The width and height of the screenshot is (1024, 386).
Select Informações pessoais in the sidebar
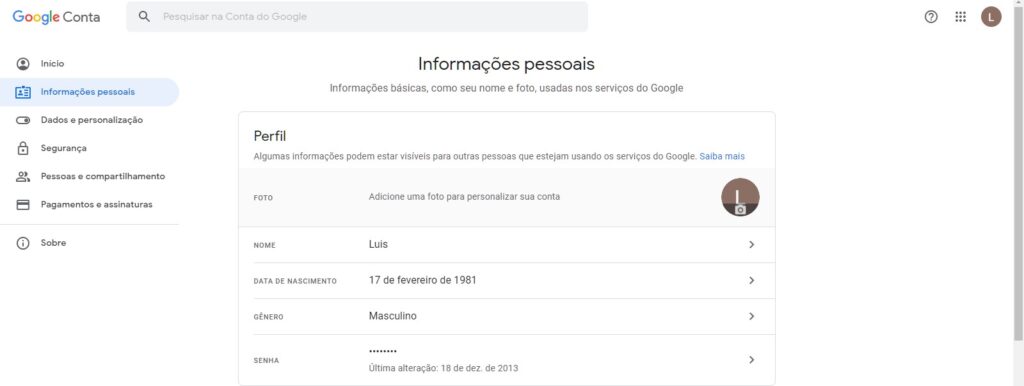pos(89,92)
